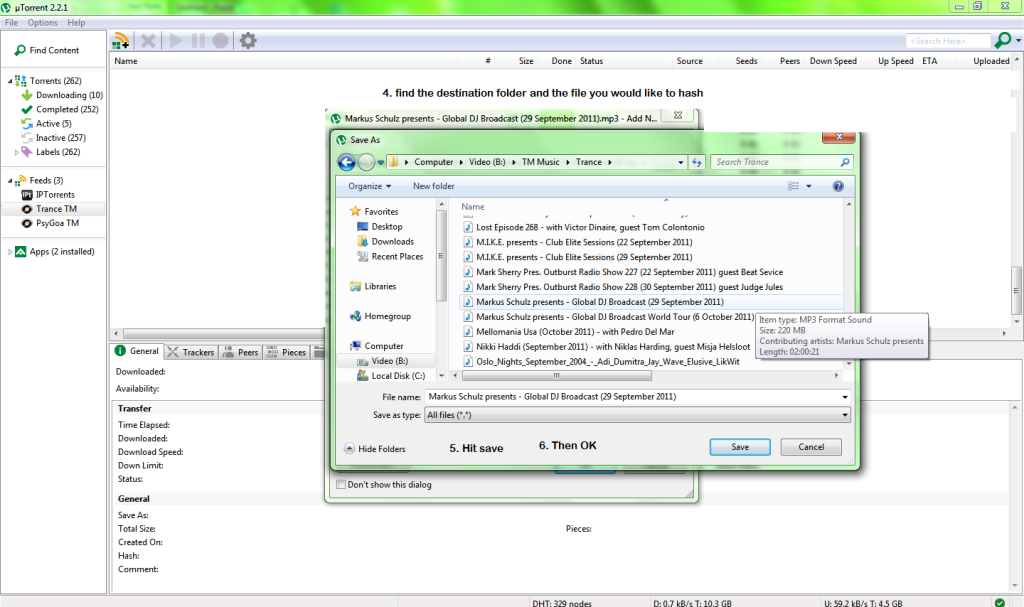Click the magnifier search icon in uTorrent toolbar
This screenshot has width=1024, height=607.
[x=1002, y=41]
